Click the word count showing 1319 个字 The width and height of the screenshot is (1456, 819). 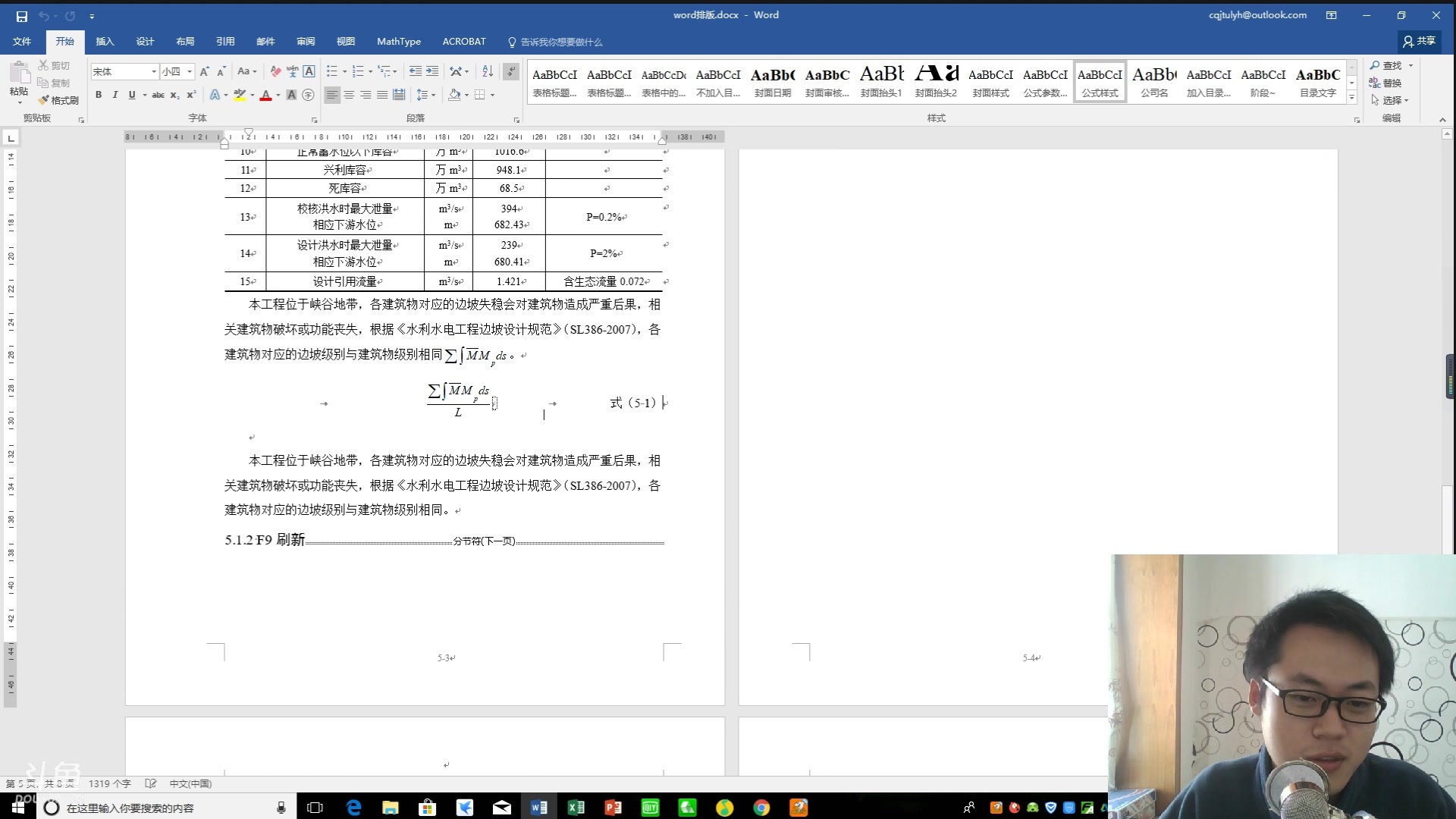[110, 784]
